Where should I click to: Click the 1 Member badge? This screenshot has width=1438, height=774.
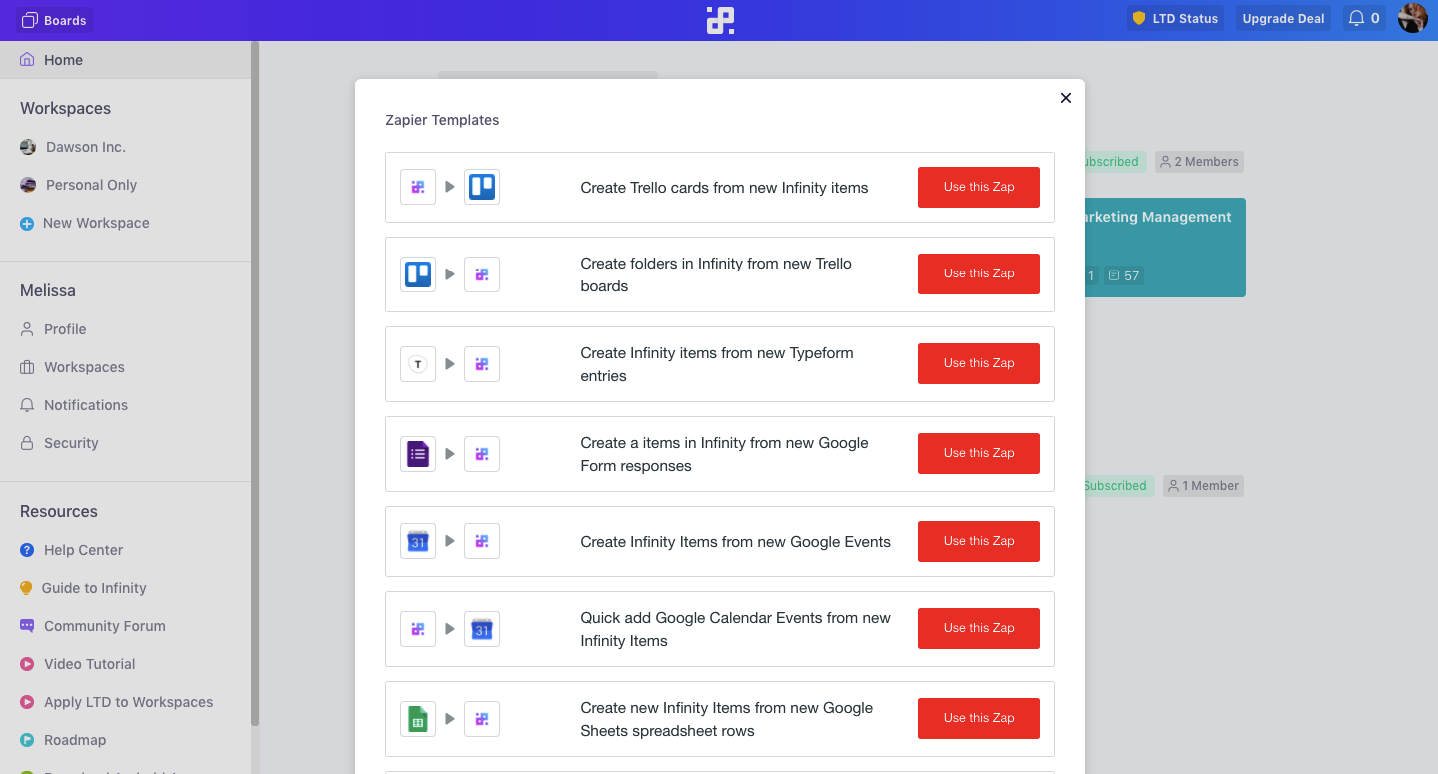(1203, 486)
